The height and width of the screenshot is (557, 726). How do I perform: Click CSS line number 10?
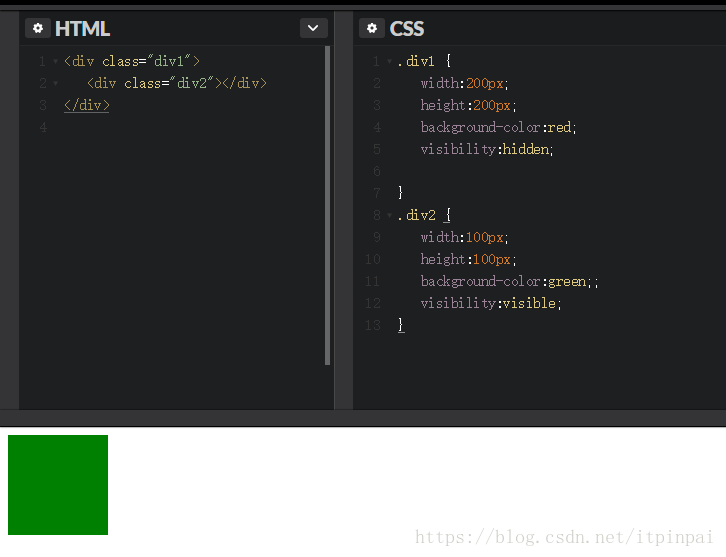373,259
